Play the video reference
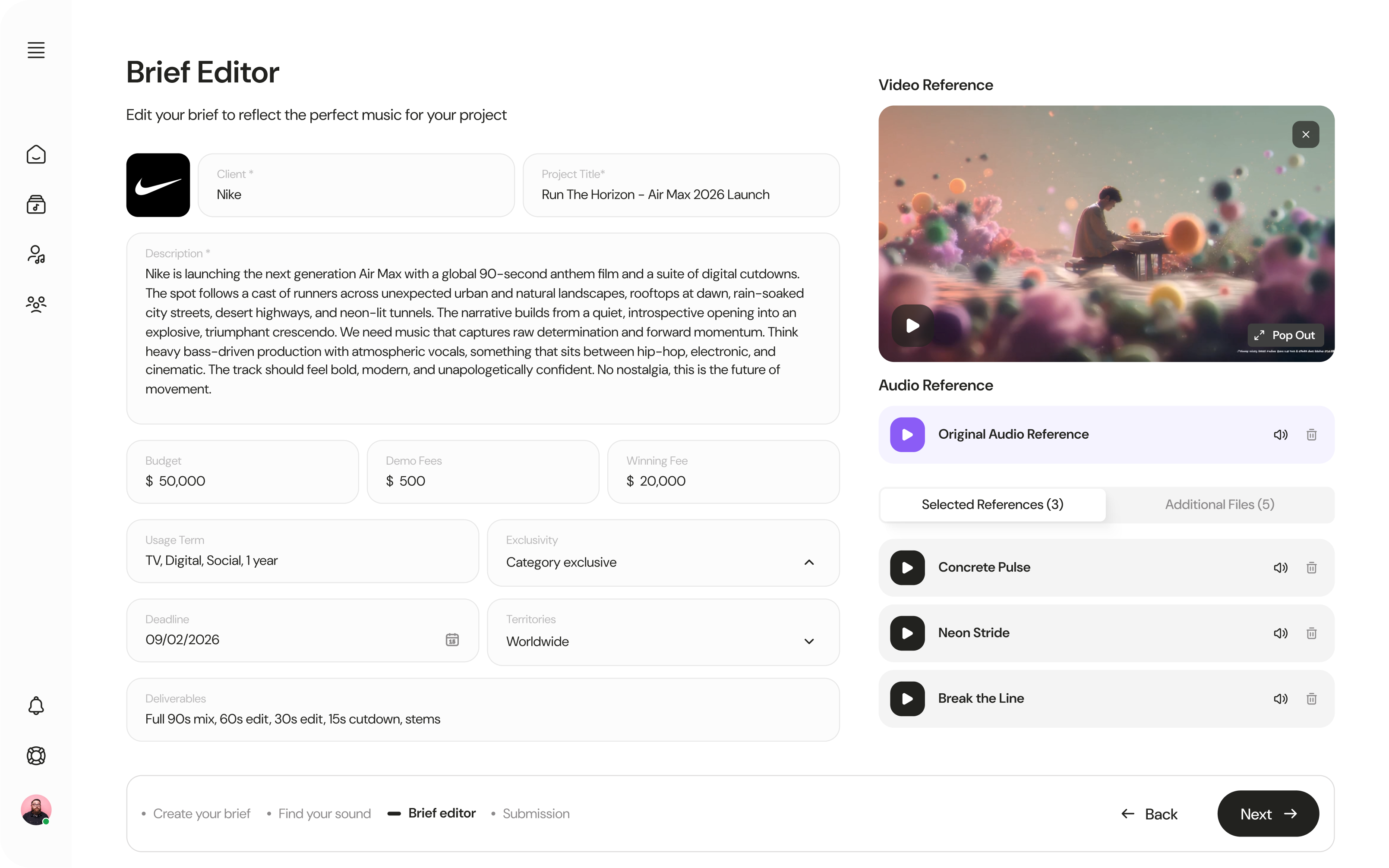This screenshot has width=1389, height=868. (912, 325)
